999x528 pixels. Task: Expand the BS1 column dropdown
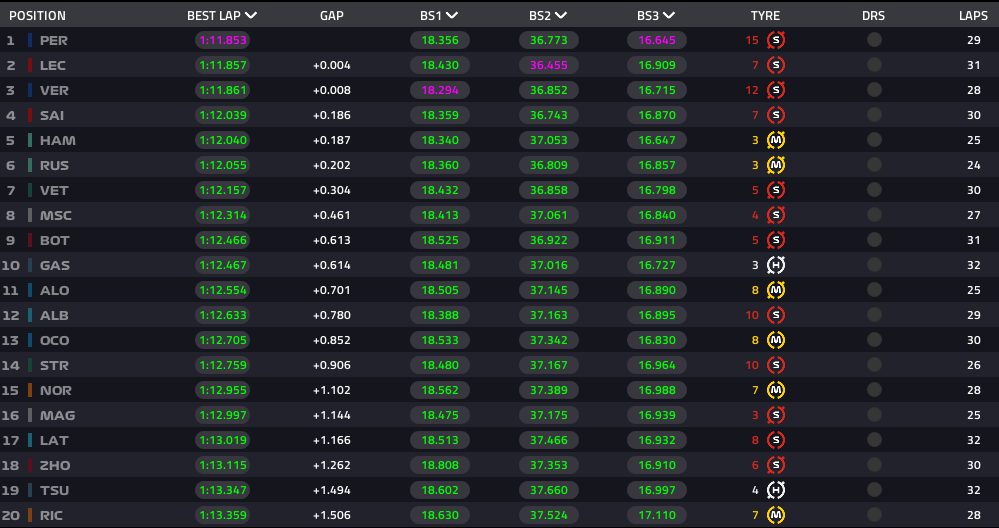point(452,16)
